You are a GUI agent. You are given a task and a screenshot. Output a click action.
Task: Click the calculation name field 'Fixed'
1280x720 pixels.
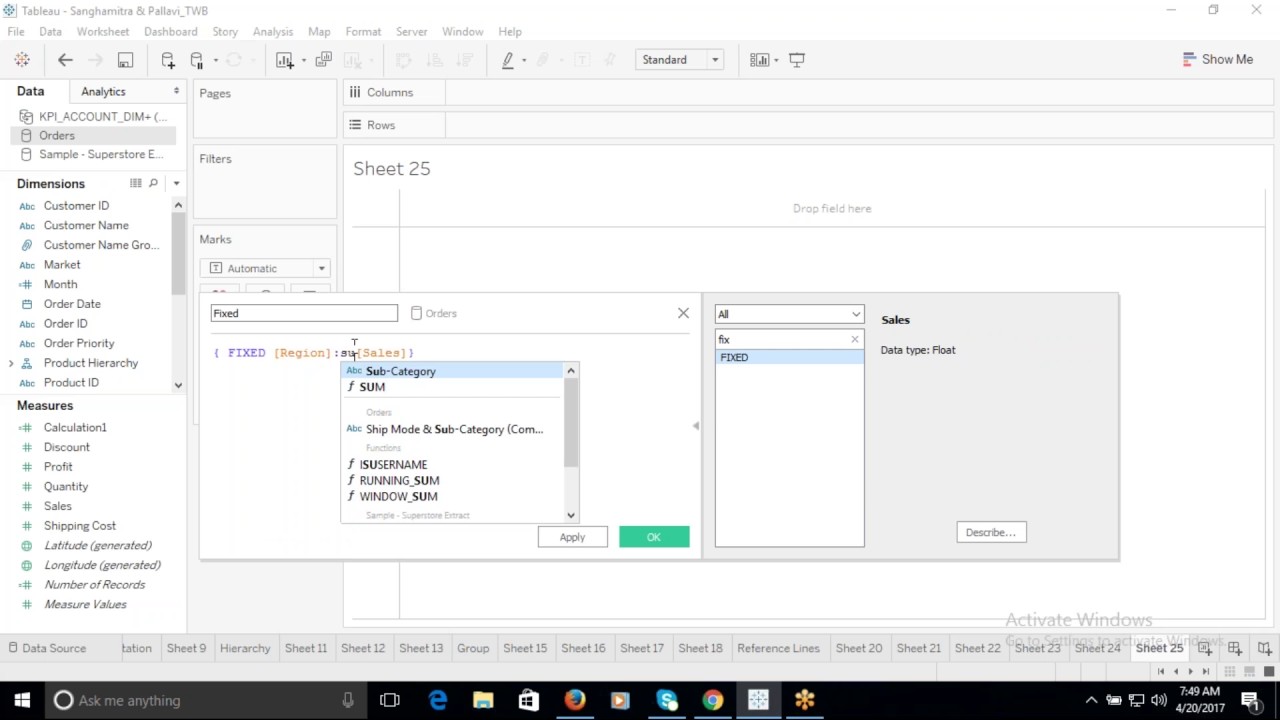(x=304, y=313)
